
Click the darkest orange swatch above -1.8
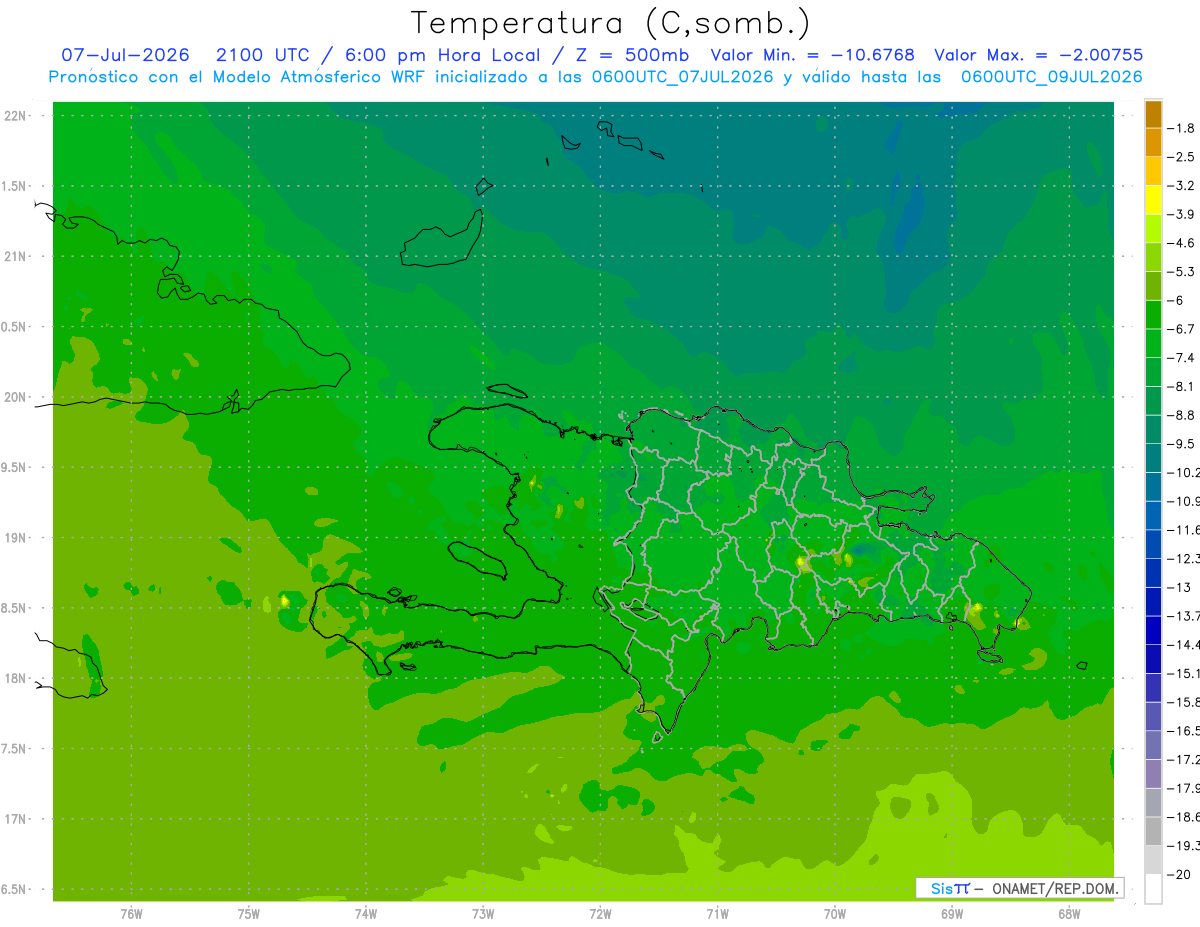[x=1153, y=114]
